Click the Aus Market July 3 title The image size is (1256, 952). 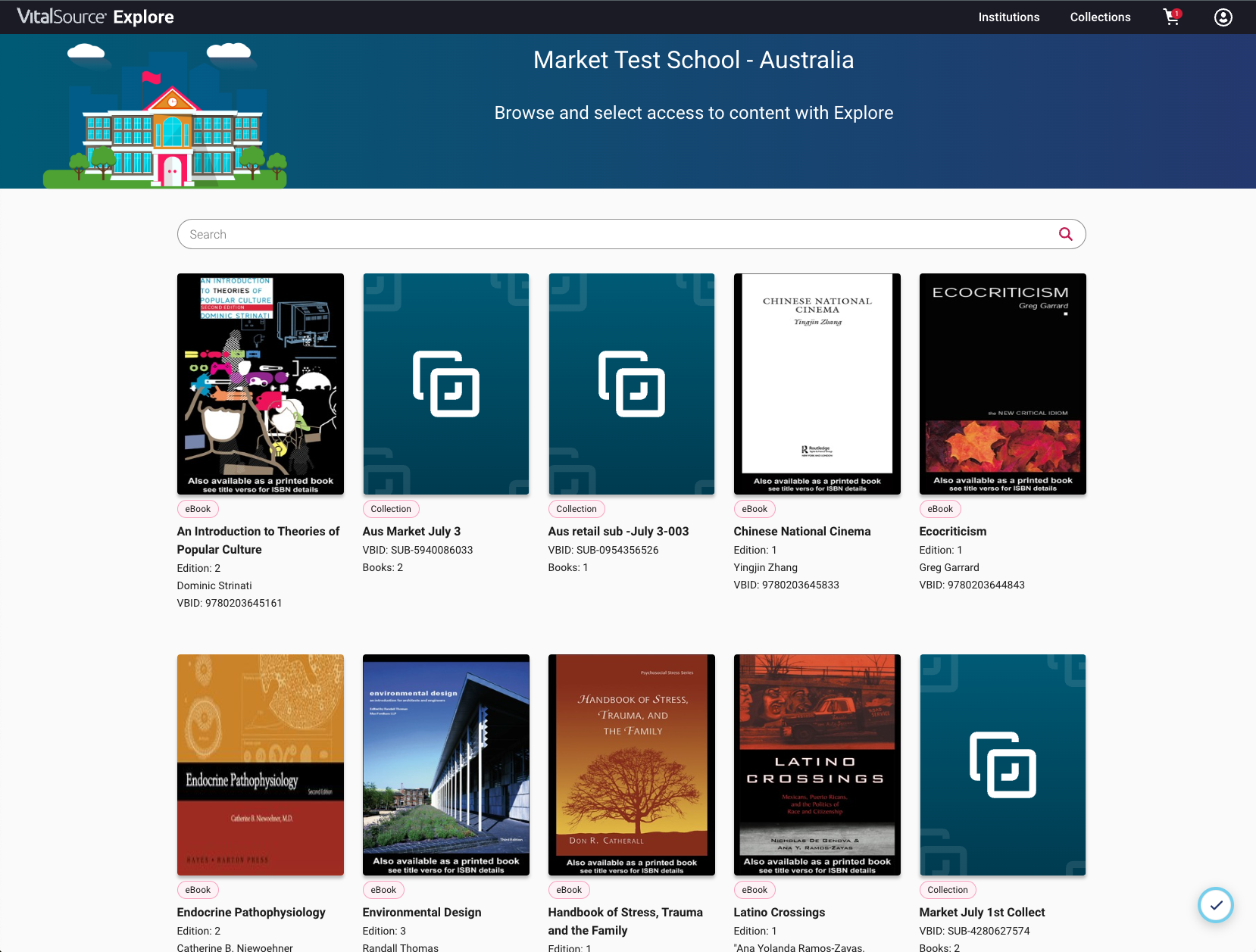click(411, 532)
